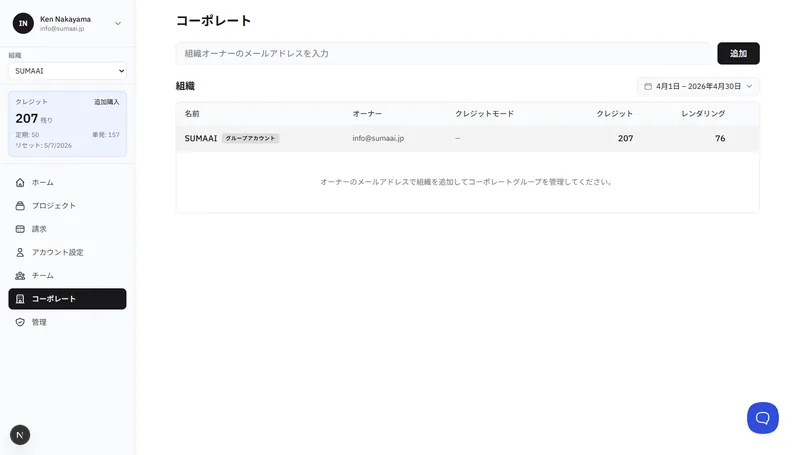Open the chat support bubble
Viewport: 800px width, 455px height.
[x=763, y=418]
